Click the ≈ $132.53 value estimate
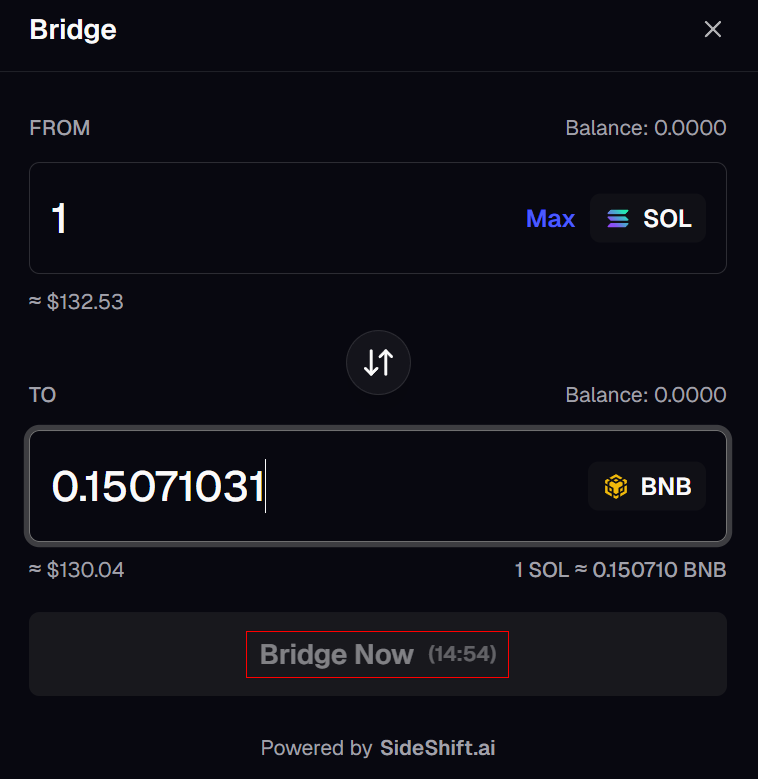Image resolution: width=758 pixels, height=779 pixels. [77, 302]
